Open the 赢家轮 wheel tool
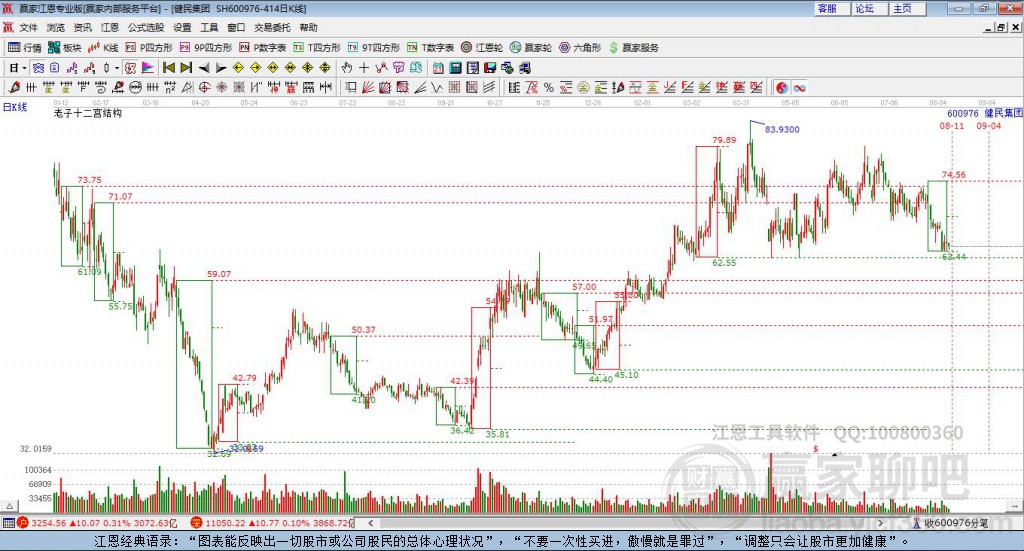 pos(531,48)
